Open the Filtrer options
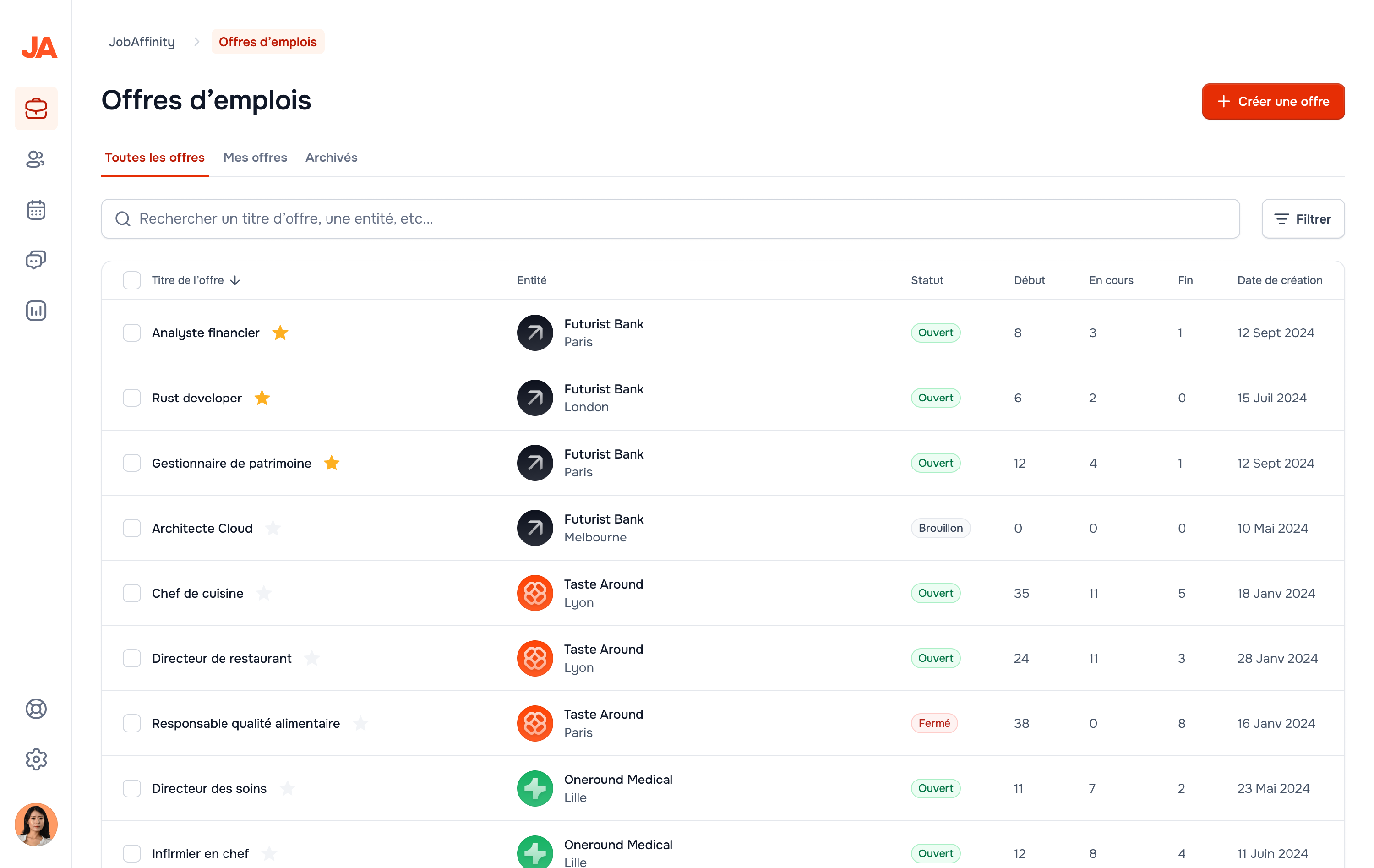Viewport: 1374px width, 868px height. (1303, 218)
